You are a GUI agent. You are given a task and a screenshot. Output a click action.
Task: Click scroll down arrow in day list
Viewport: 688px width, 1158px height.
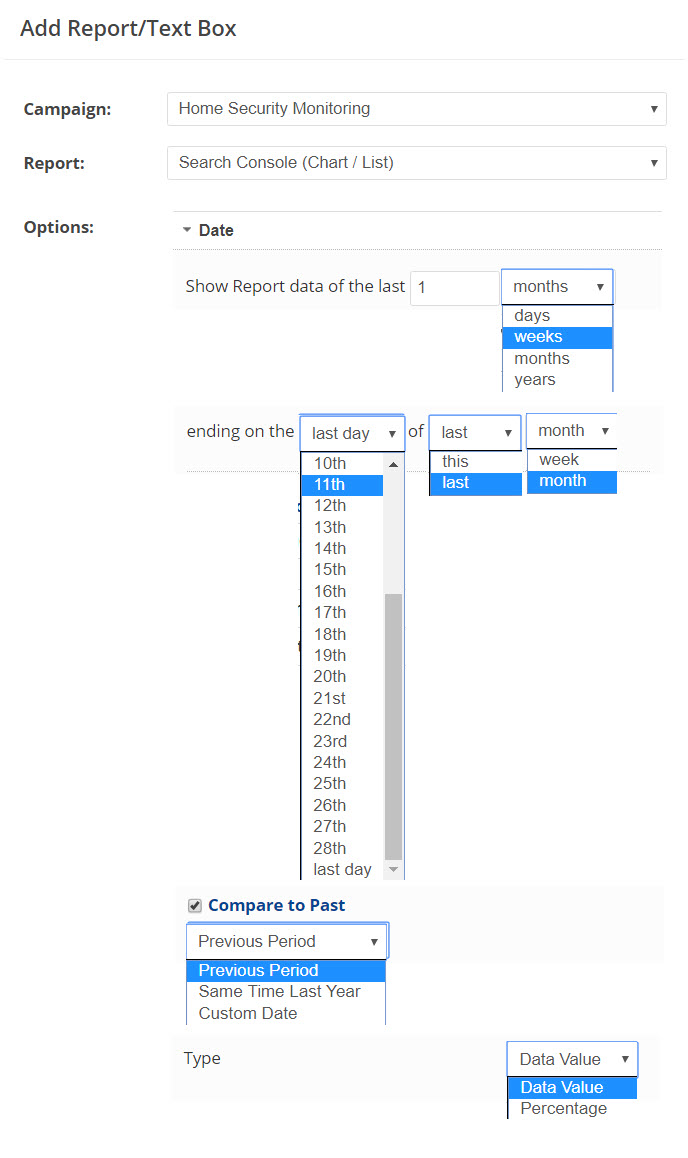click(x=393, y=870)
